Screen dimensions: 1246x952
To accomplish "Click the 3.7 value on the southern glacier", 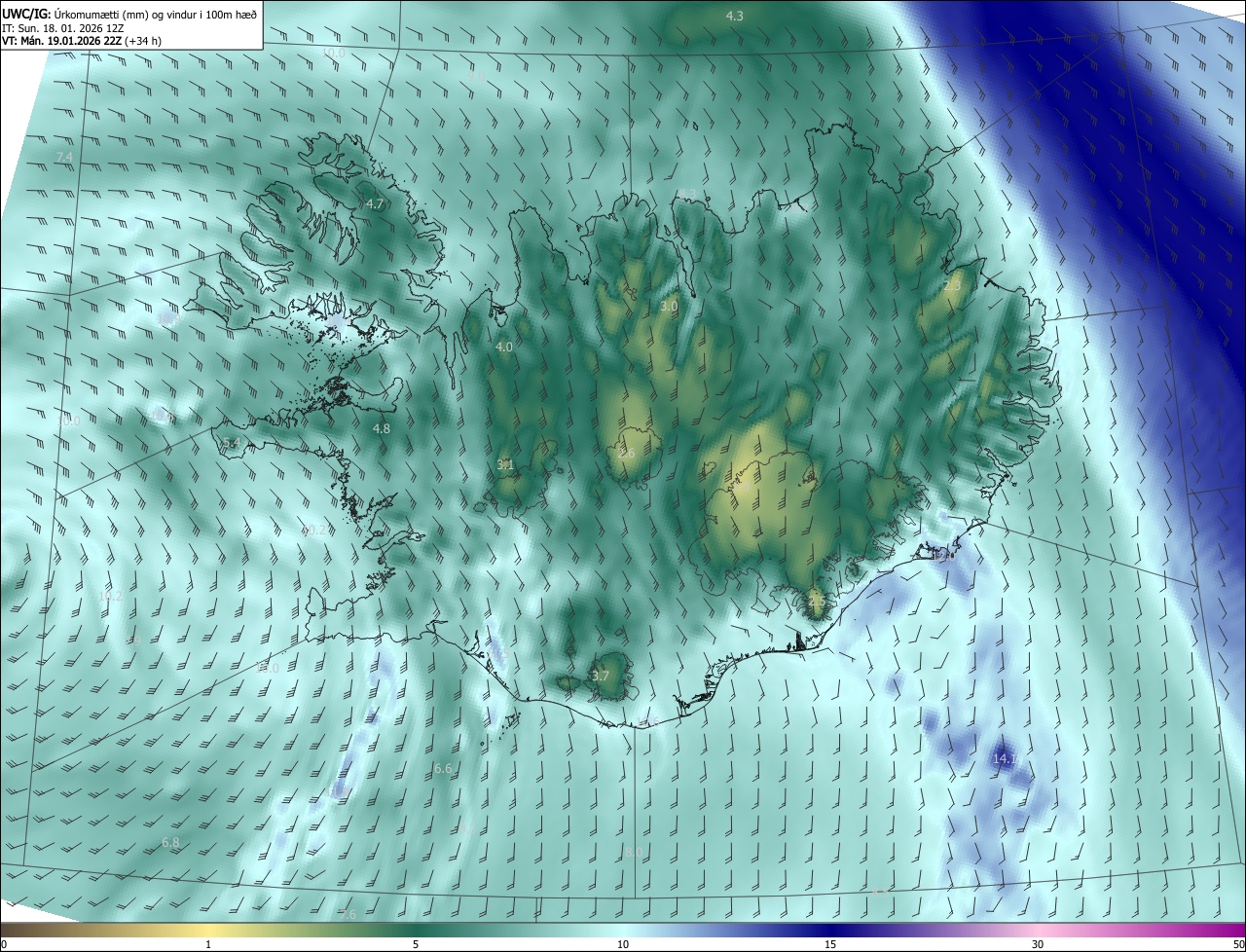I will [601, 677].
